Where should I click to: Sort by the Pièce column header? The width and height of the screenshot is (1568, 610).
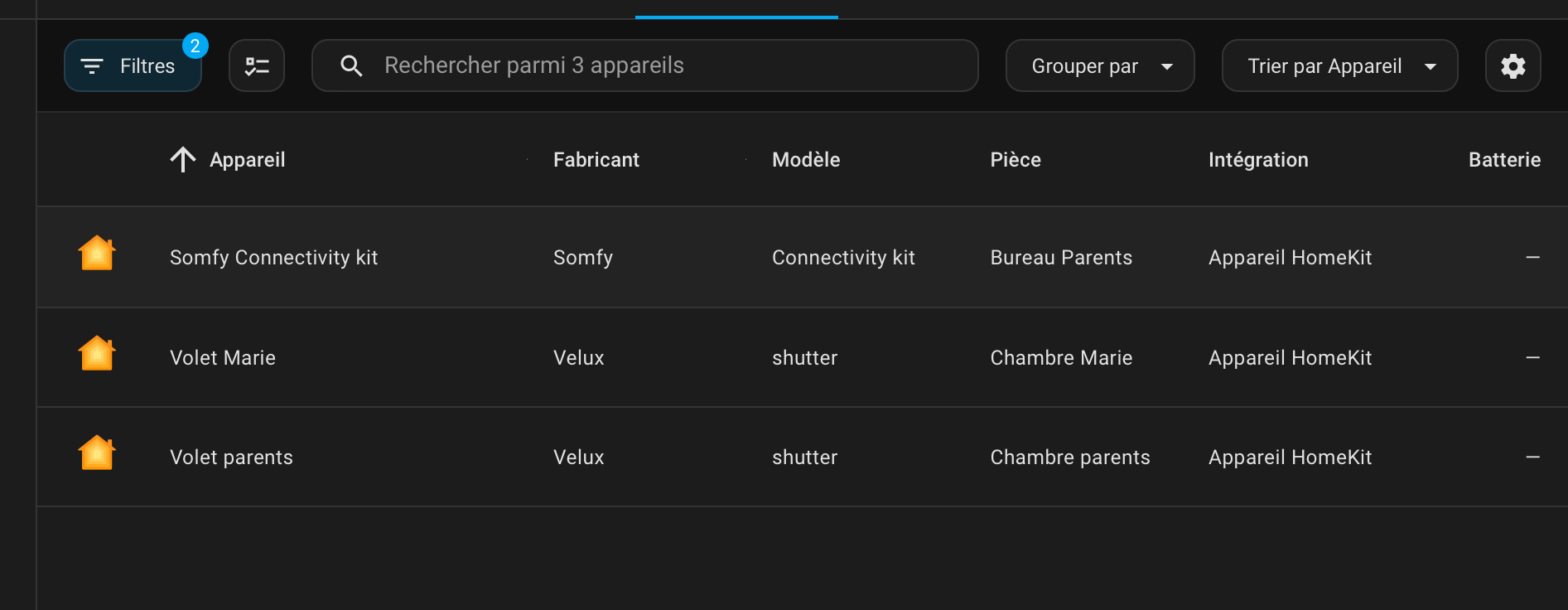[x=1015, y=160]
